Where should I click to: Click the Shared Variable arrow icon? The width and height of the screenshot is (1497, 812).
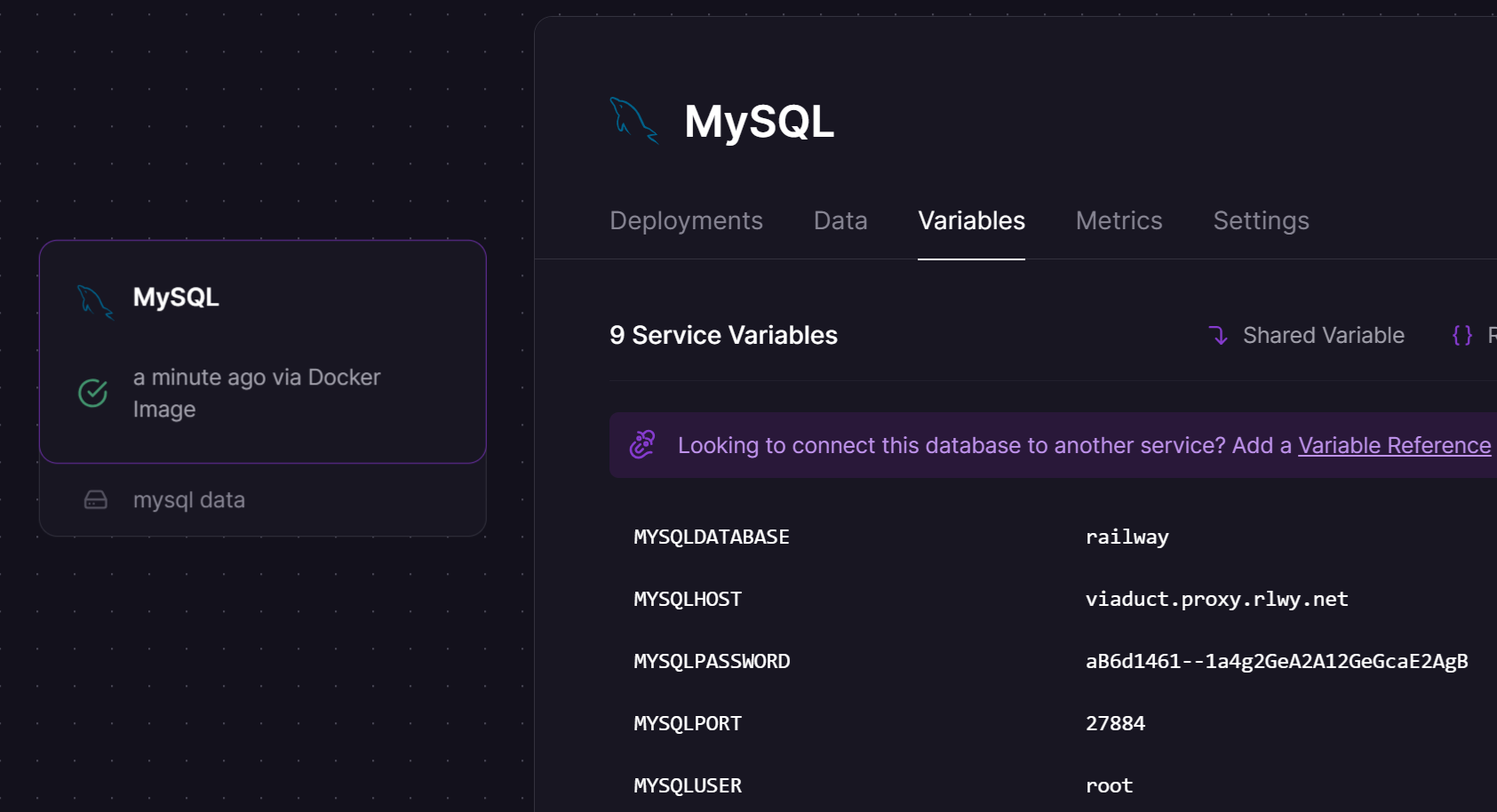click(1218, 335)
